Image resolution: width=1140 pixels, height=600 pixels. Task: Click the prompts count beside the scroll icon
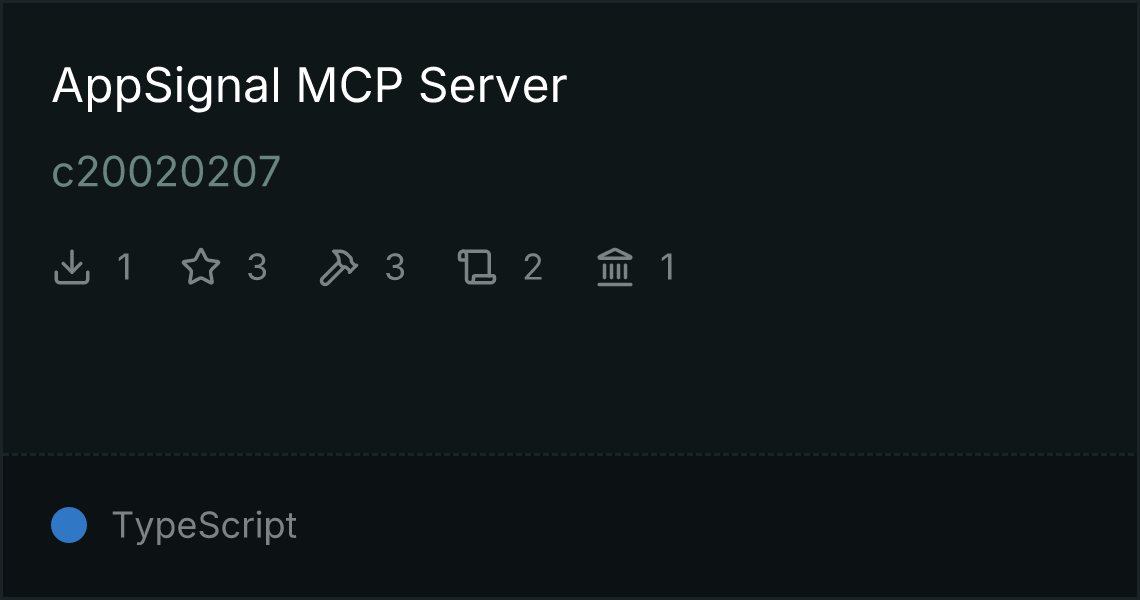pos(533,267)
